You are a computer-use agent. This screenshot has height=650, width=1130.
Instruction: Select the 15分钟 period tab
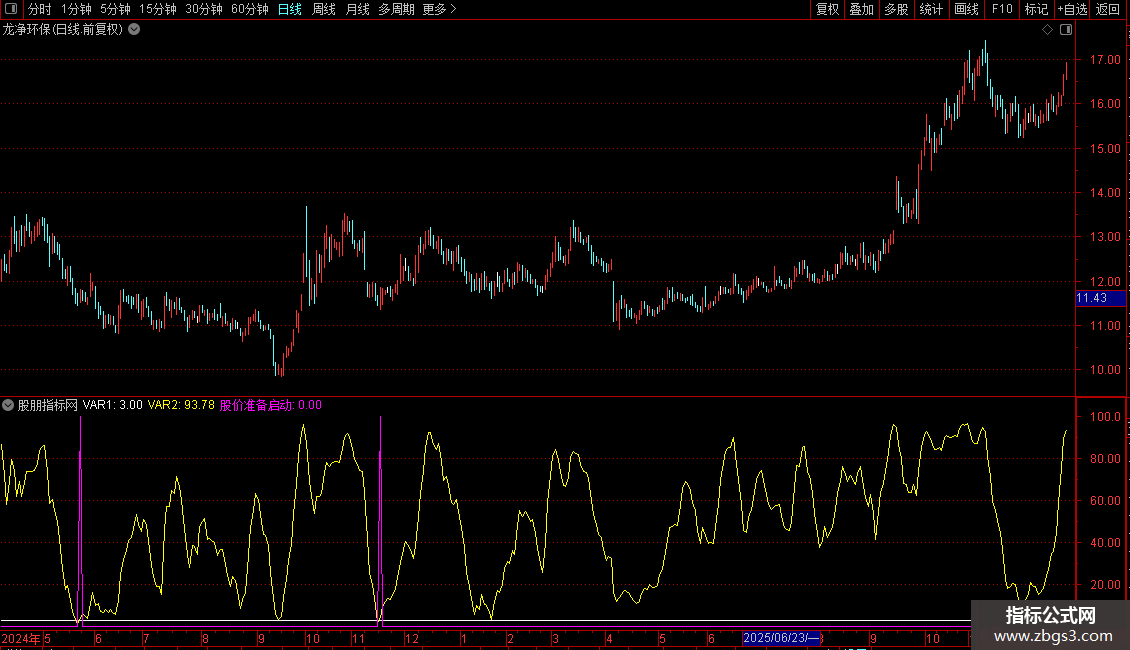click(158, 9)
